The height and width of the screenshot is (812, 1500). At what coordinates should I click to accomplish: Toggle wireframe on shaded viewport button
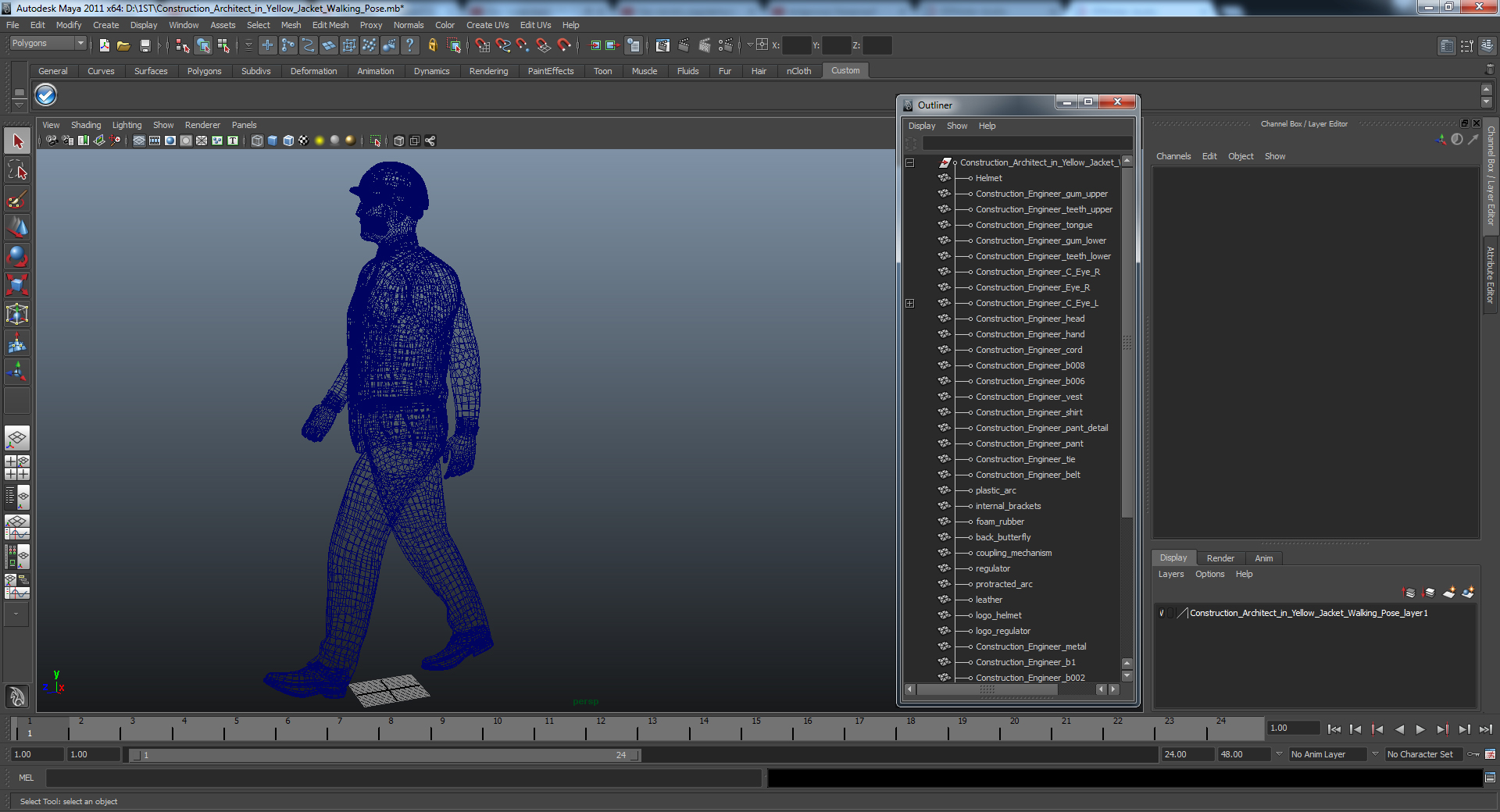288,141
